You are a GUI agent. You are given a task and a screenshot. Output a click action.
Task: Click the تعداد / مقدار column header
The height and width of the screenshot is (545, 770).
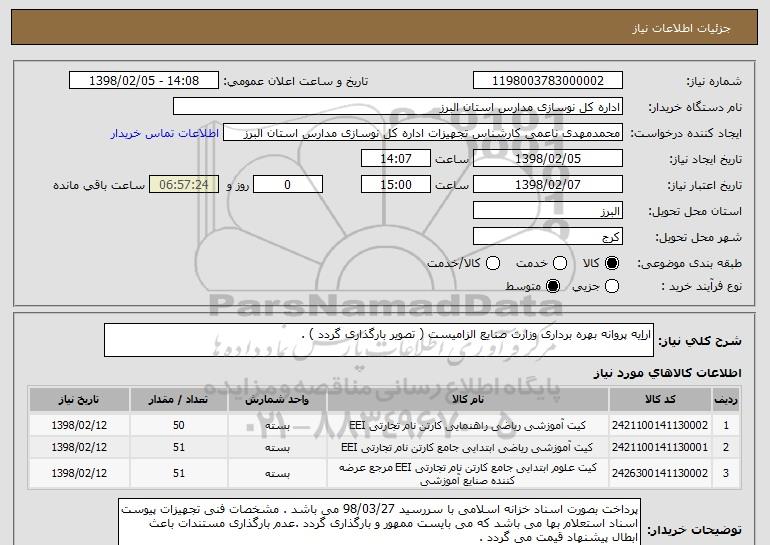click(x=178, y=400)
